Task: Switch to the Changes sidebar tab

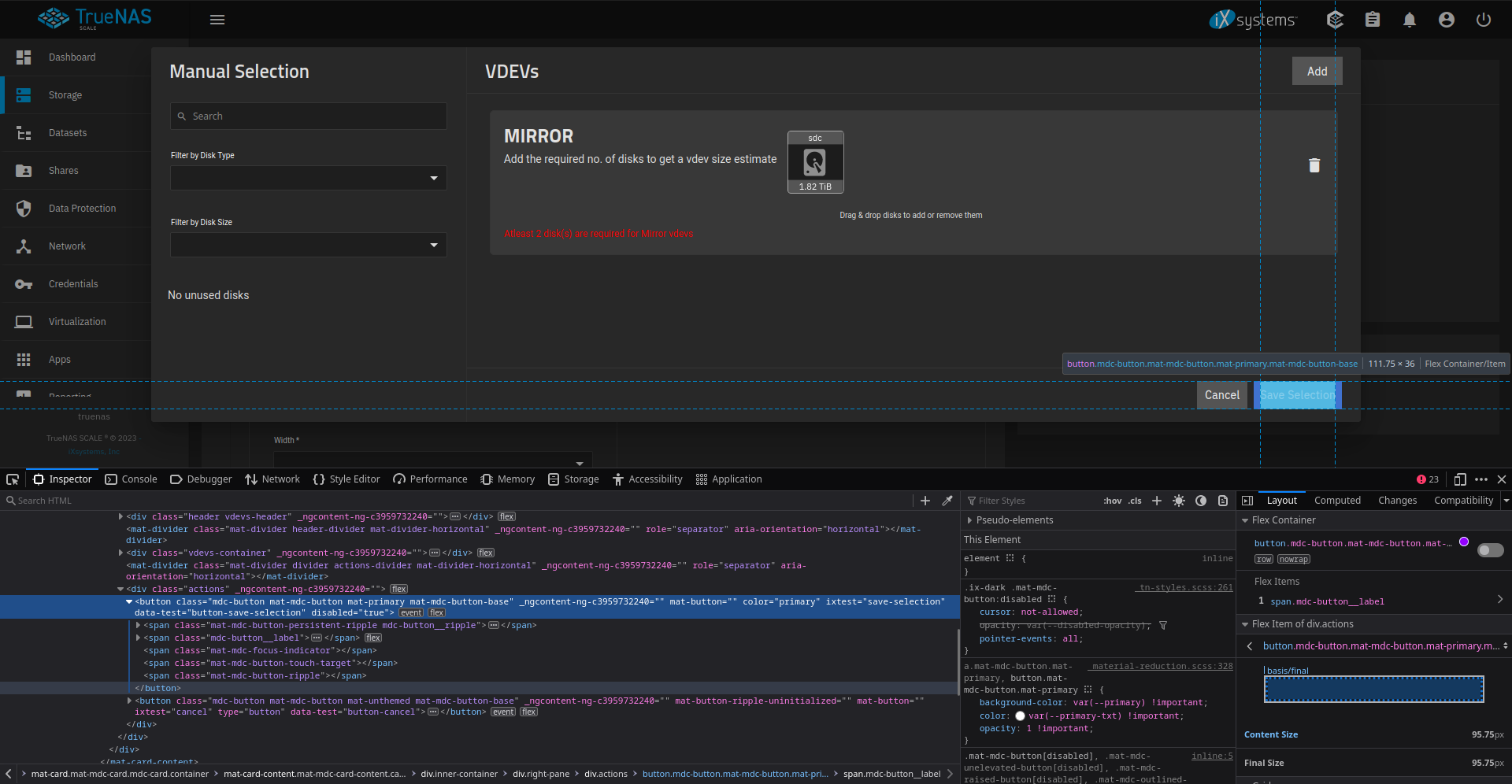Action: tap(1397, 501)
